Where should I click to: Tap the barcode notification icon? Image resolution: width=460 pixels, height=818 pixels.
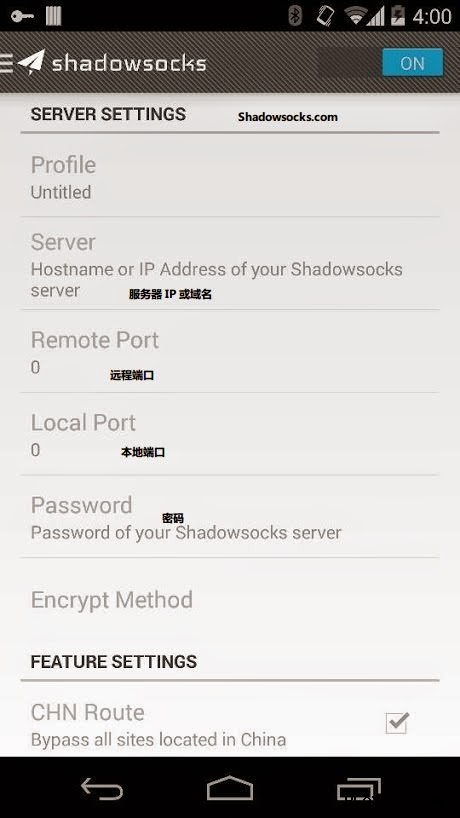53,16
